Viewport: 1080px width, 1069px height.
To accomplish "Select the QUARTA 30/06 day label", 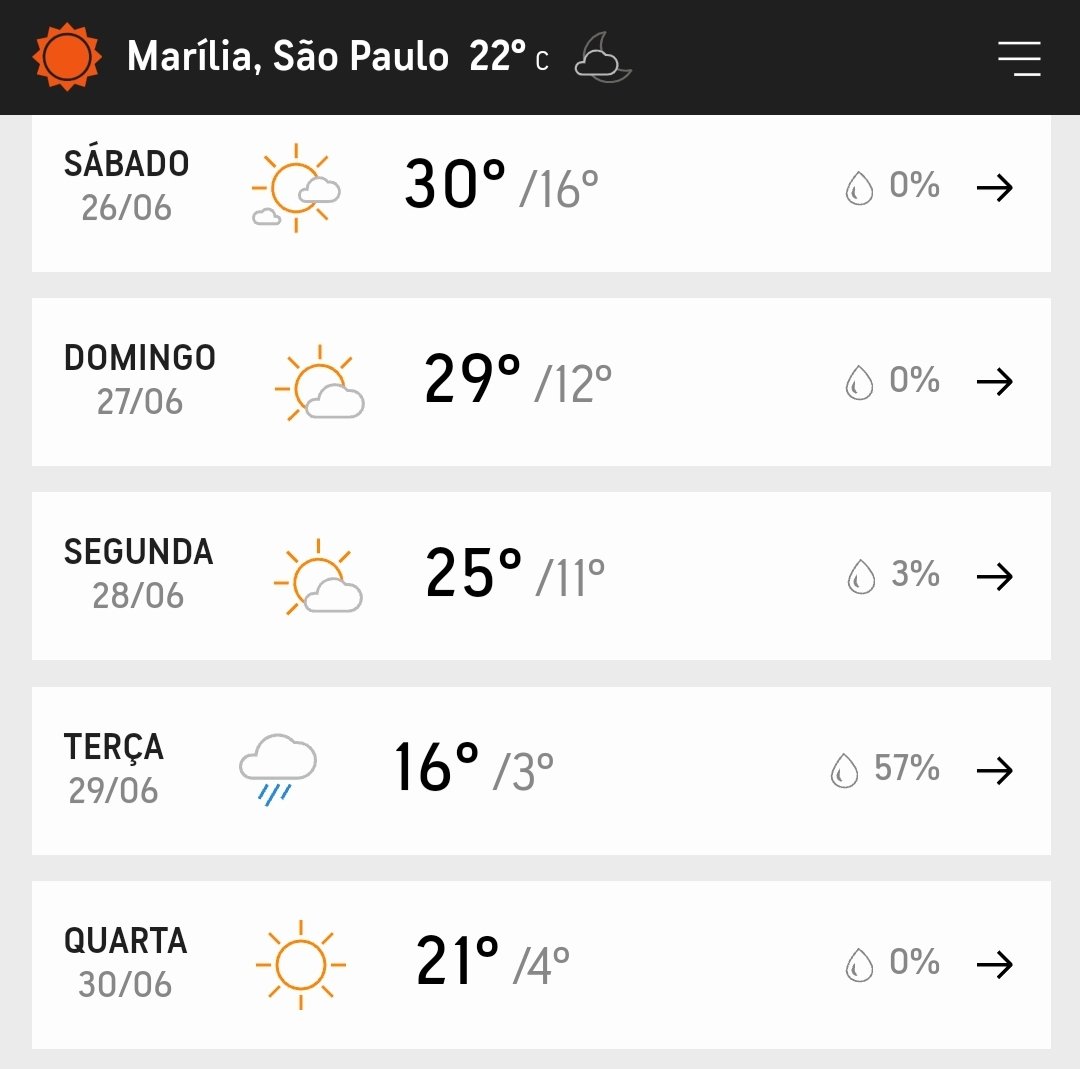I will point(125,963).
